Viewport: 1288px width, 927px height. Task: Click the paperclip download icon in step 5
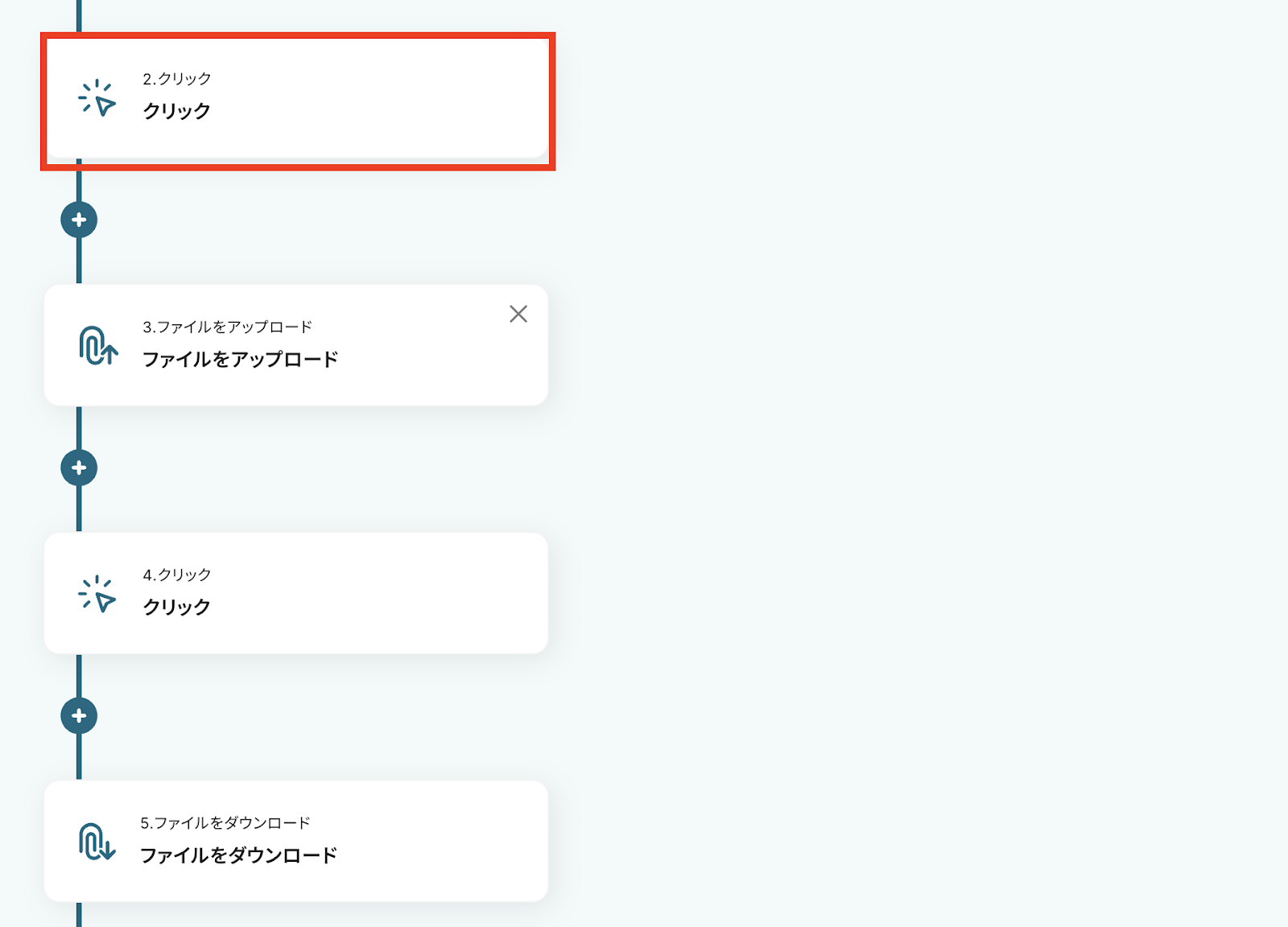coord(97,842)
